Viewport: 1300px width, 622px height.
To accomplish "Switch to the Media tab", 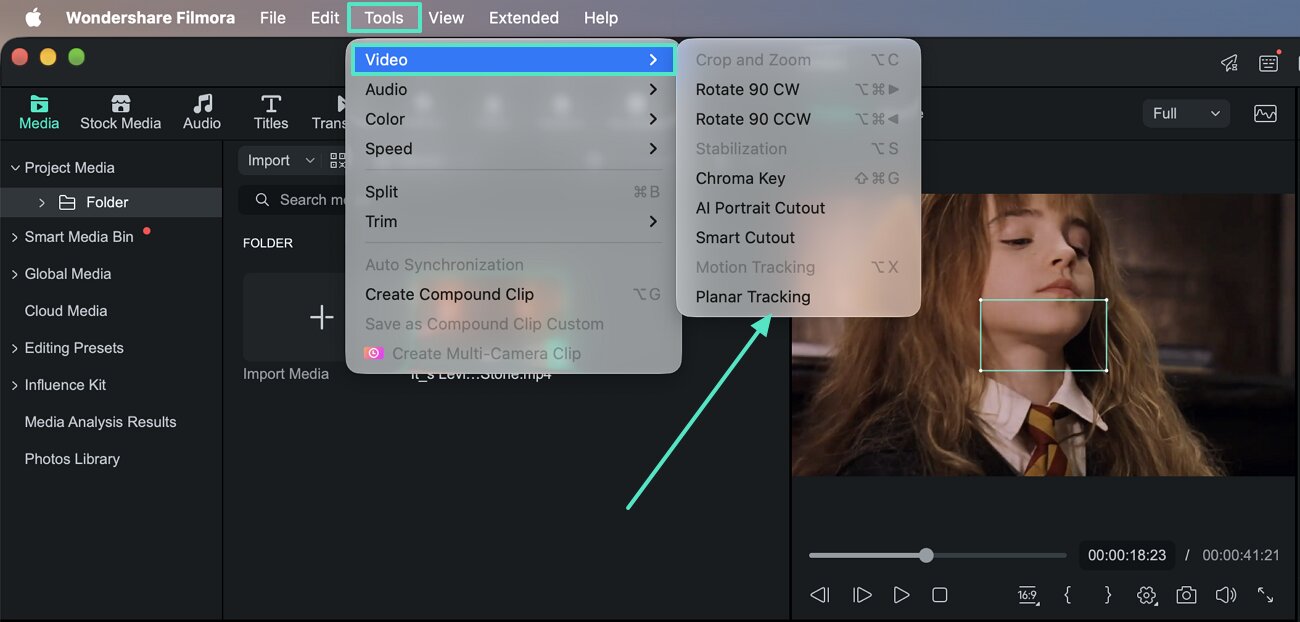I will pyautogui.click(x=39, y=112).
